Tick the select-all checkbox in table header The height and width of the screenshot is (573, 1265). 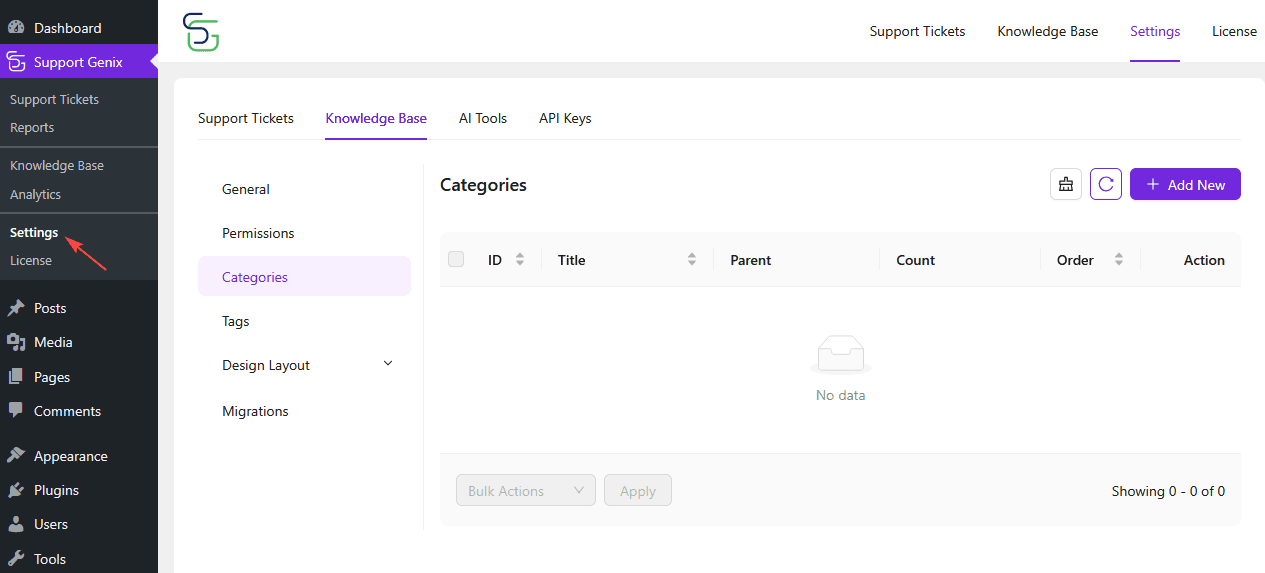(456, 259)
